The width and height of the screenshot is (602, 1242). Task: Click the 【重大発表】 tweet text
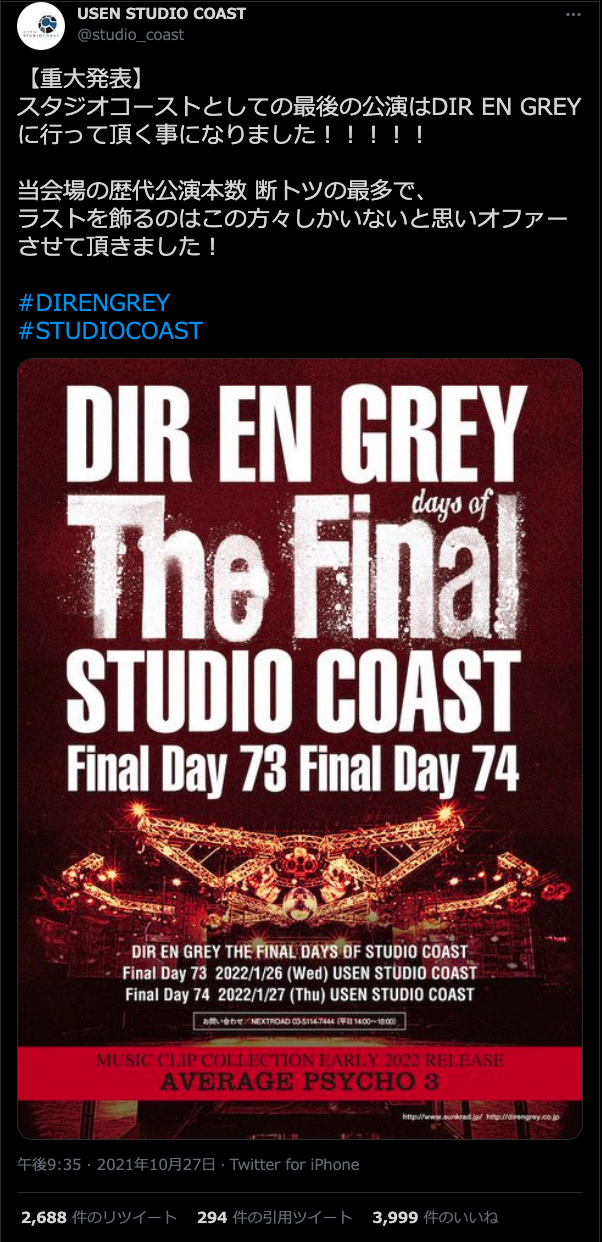click(86, 78)
